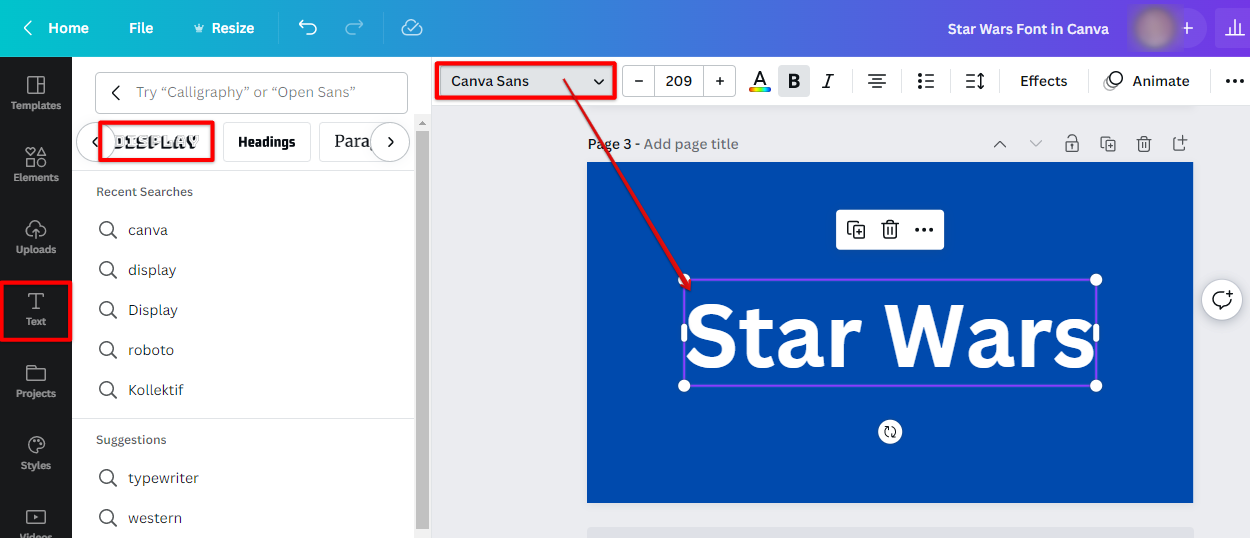Open the Elements panel

click(36, 165)
